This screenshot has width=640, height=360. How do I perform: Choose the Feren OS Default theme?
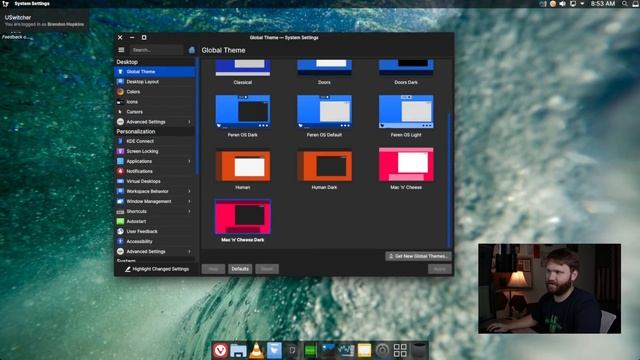pyautogui.click(x=324, y=112)
